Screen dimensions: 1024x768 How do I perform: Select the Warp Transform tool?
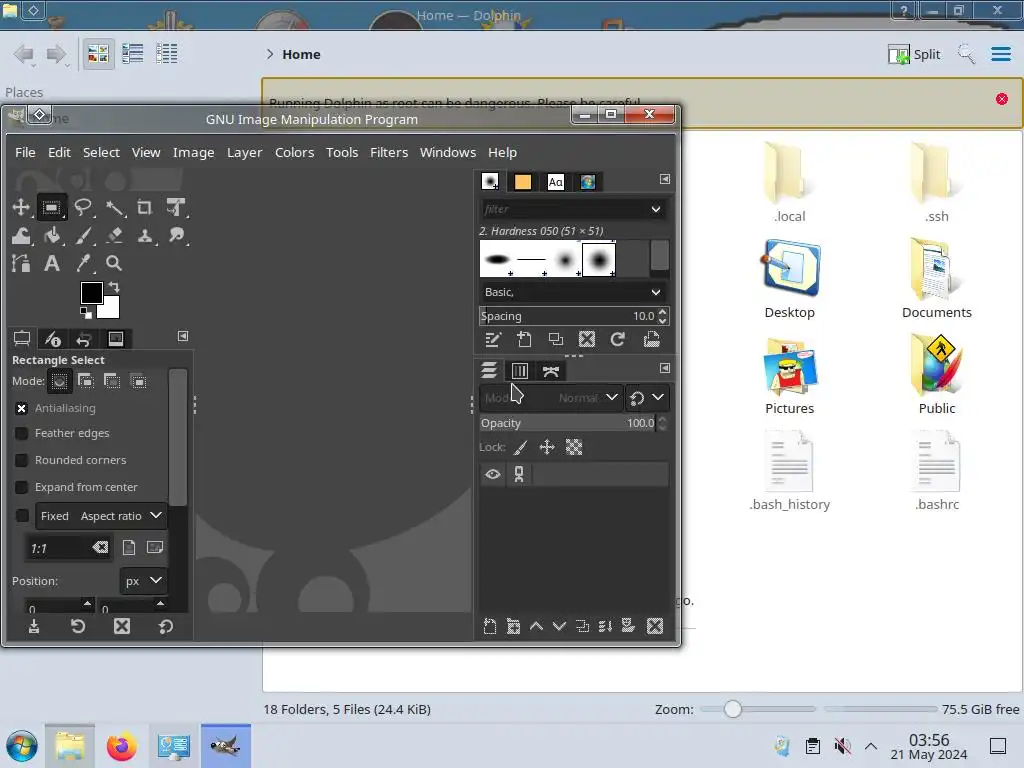pyautogui.click(x=21, y=236)
